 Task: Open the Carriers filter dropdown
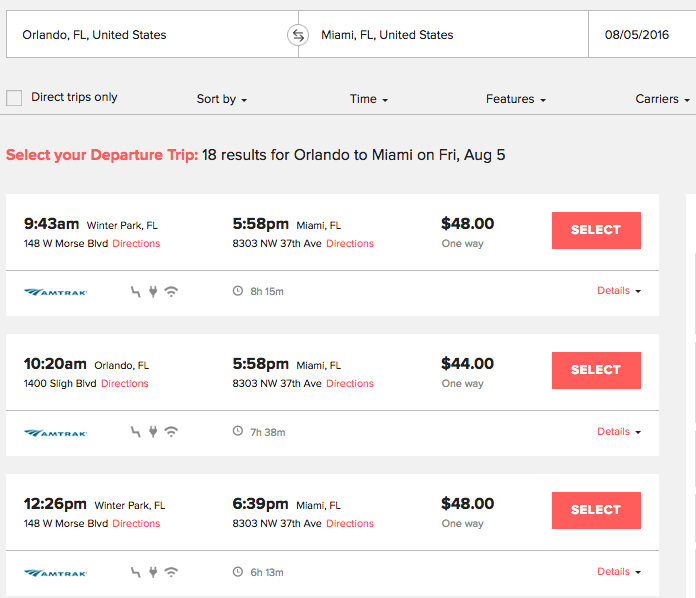coord(662,99)
